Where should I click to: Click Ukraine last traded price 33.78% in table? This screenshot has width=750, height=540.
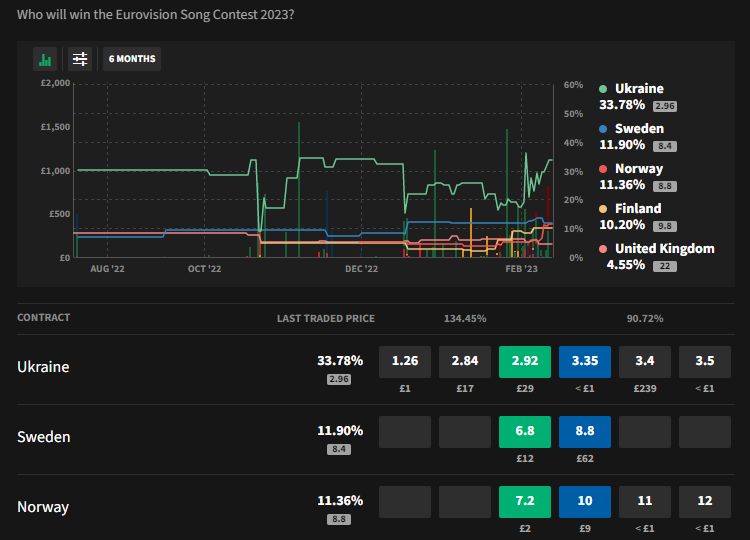340,361
